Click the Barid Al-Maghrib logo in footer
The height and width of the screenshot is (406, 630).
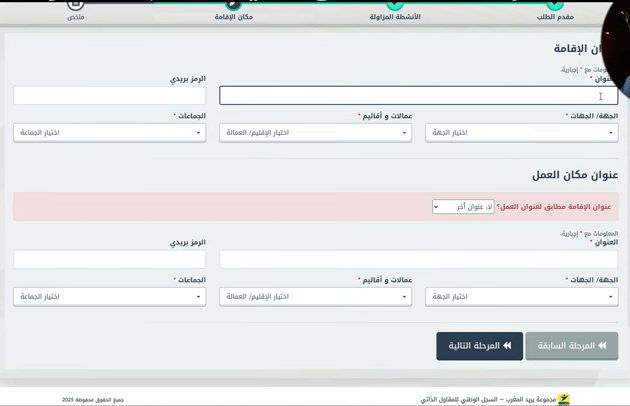[x=564, y=399]
